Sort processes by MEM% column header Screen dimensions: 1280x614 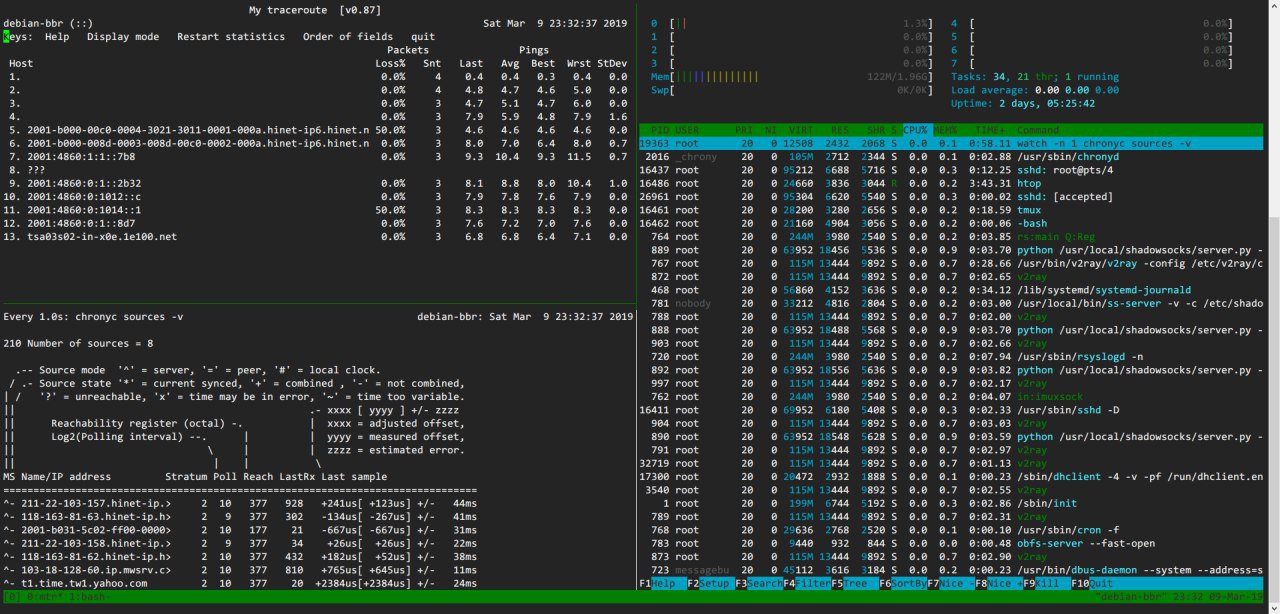(946, 130)
